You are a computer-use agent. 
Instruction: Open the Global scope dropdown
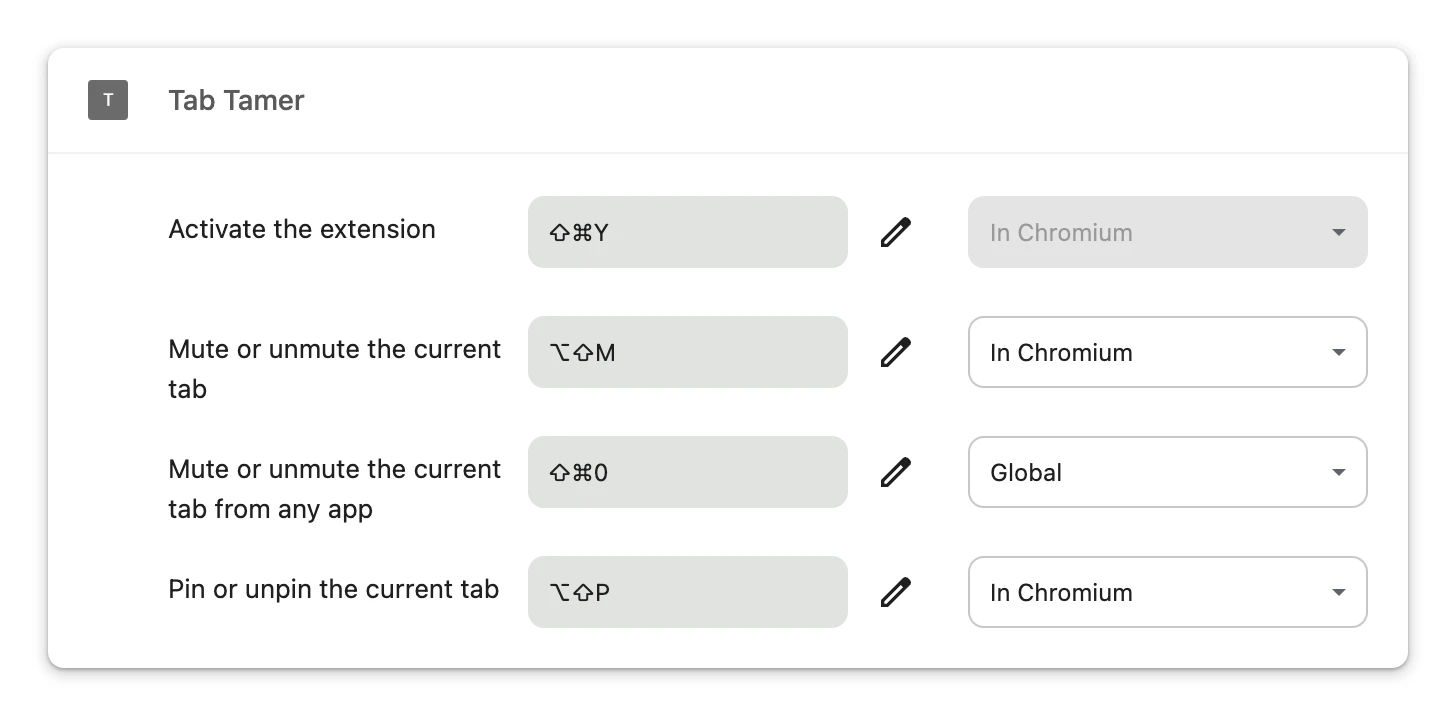[x=1168, y=472]
